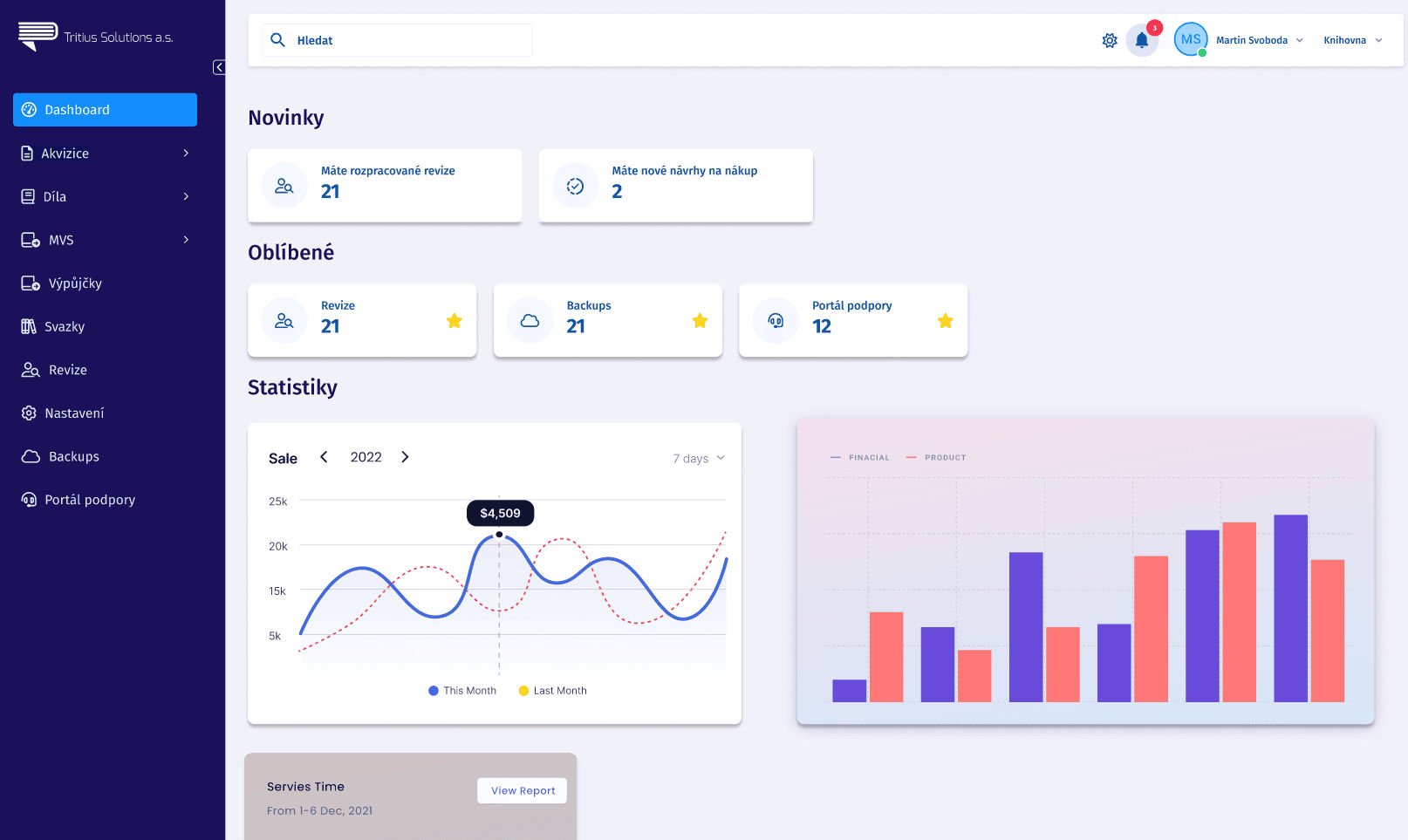Click the Portál podpory headset icon in sidebar

coord(29,500)
